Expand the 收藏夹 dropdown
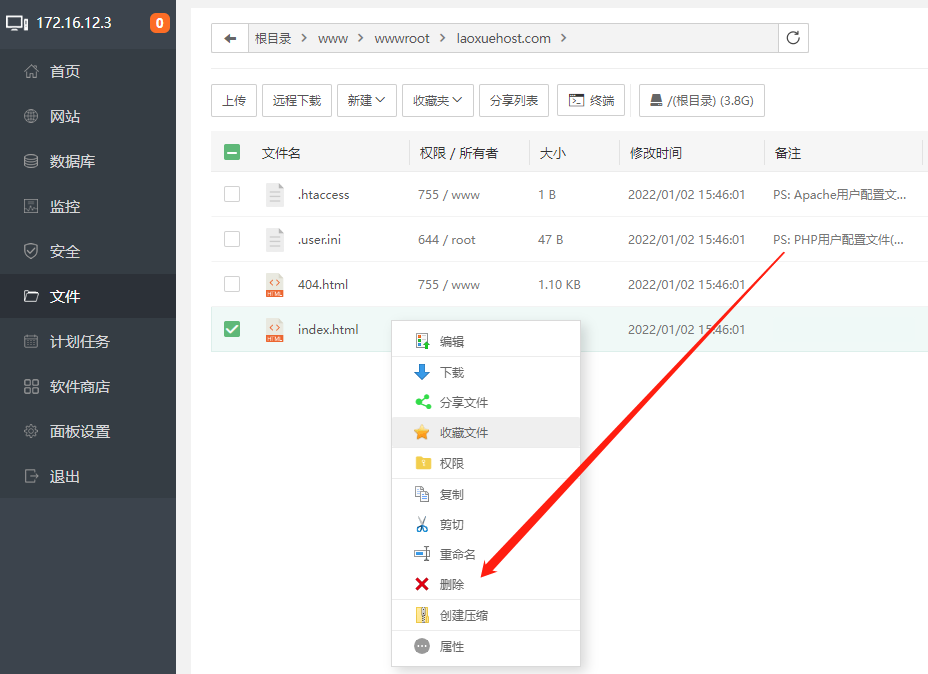Viewport: 928px width, 674px height. point(437,100)
